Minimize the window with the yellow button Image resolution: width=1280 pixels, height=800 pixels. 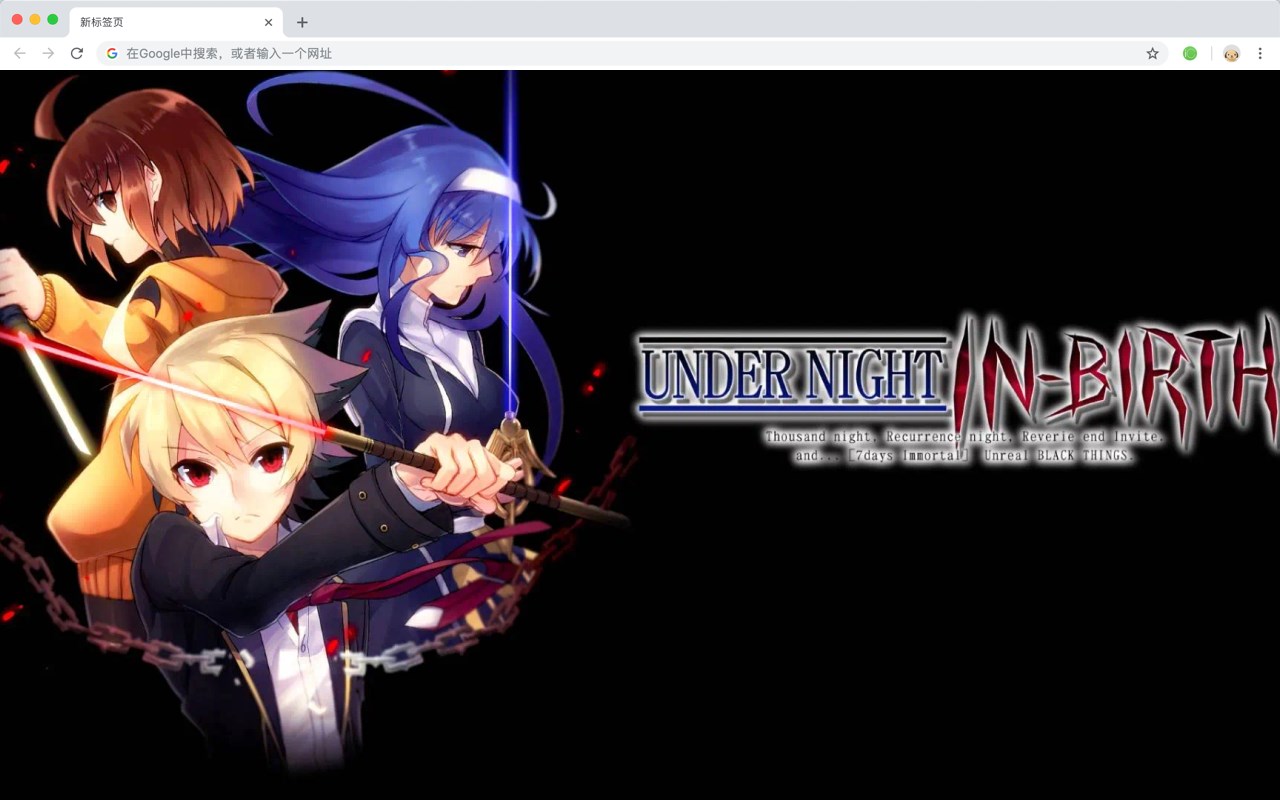(x=35, y=19)
